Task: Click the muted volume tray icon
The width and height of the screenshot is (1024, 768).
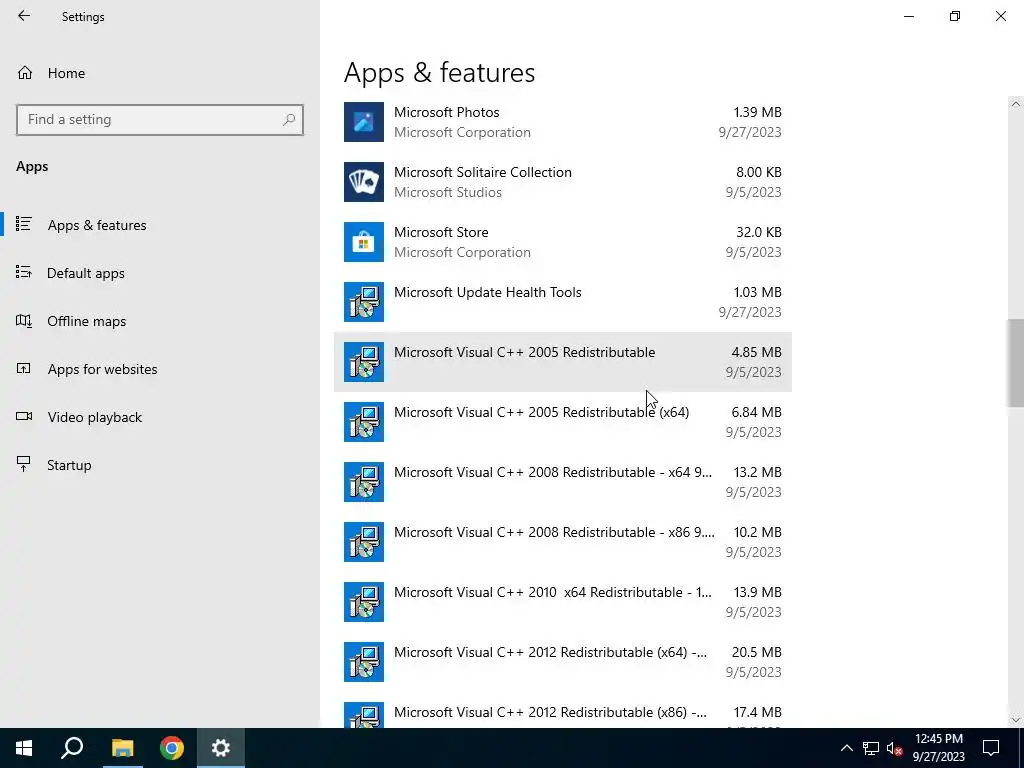Action: click(894, 748)
